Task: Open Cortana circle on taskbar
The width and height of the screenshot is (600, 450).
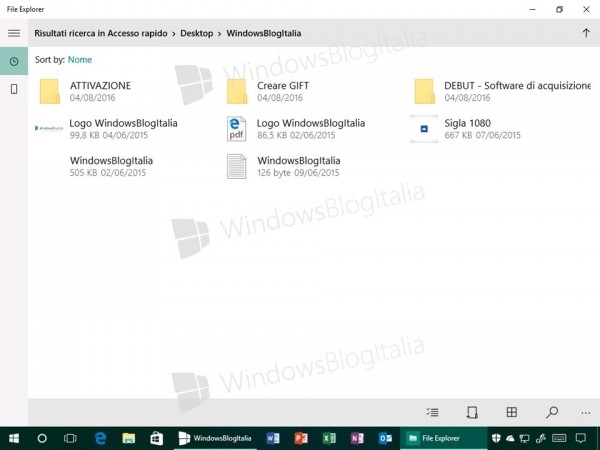Action: (42, 438)
